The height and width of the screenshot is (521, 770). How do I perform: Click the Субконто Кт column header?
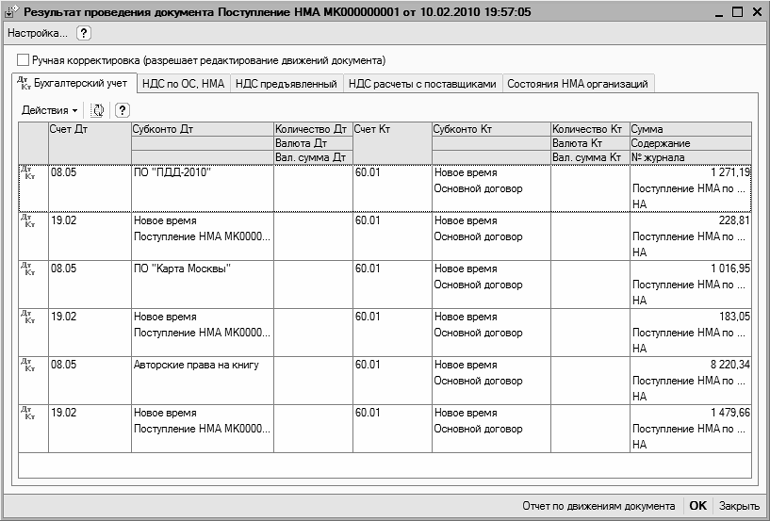[491, 129]
